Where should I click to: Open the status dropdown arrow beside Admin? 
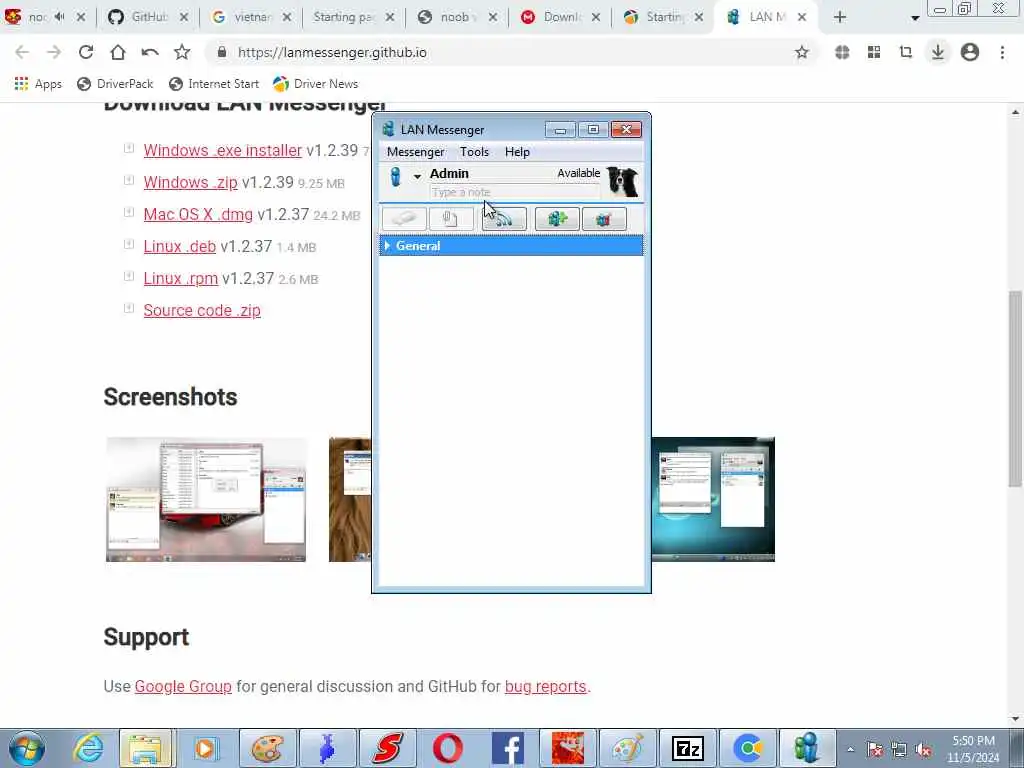tap(417, 176)
